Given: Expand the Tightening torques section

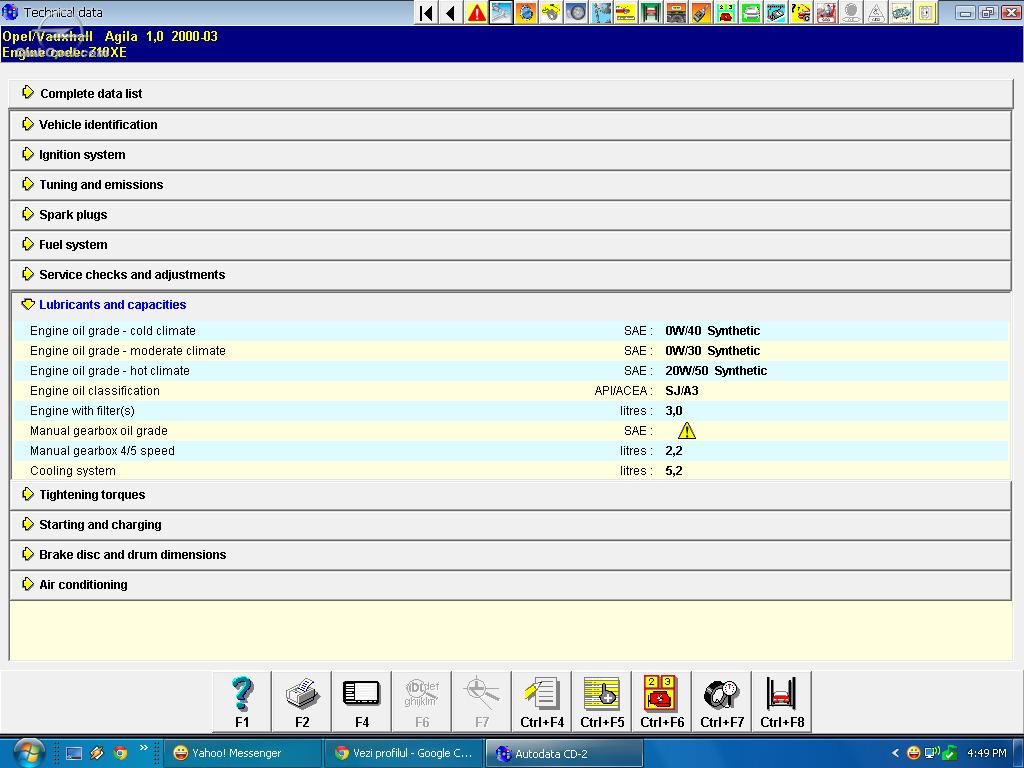Looking at the screenshot, I should (x=511, y=495).
